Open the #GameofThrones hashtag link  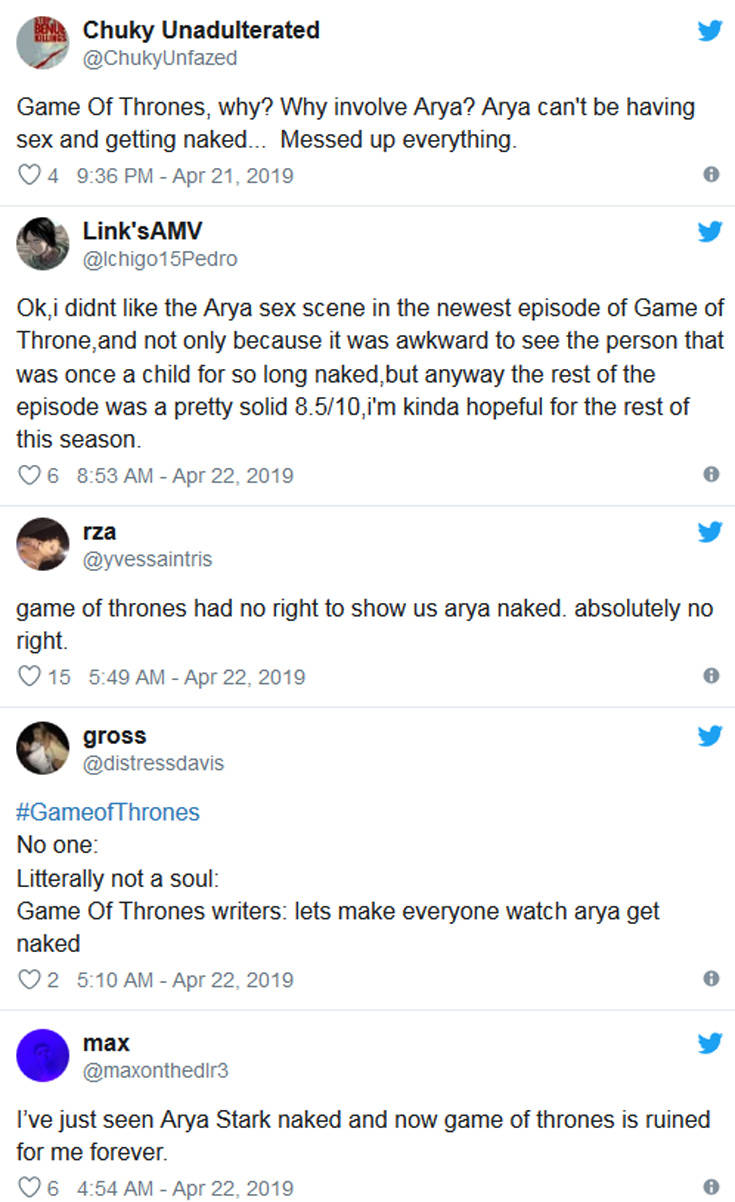[x=108, y=812]
